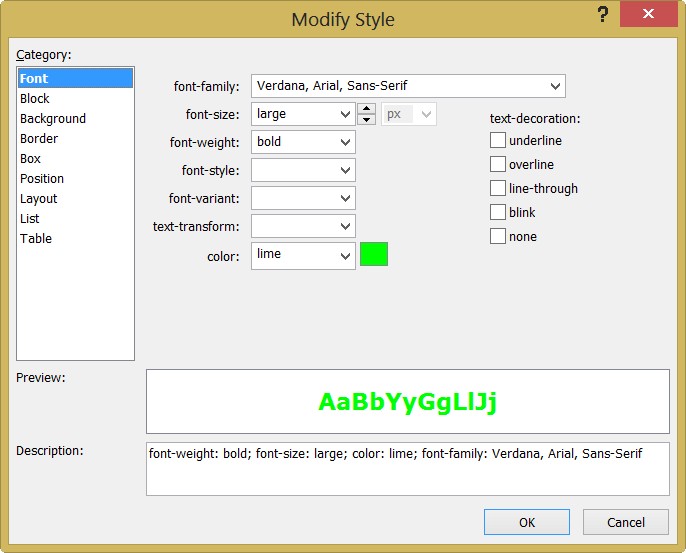Open the Position category

(x=75, y=178)
